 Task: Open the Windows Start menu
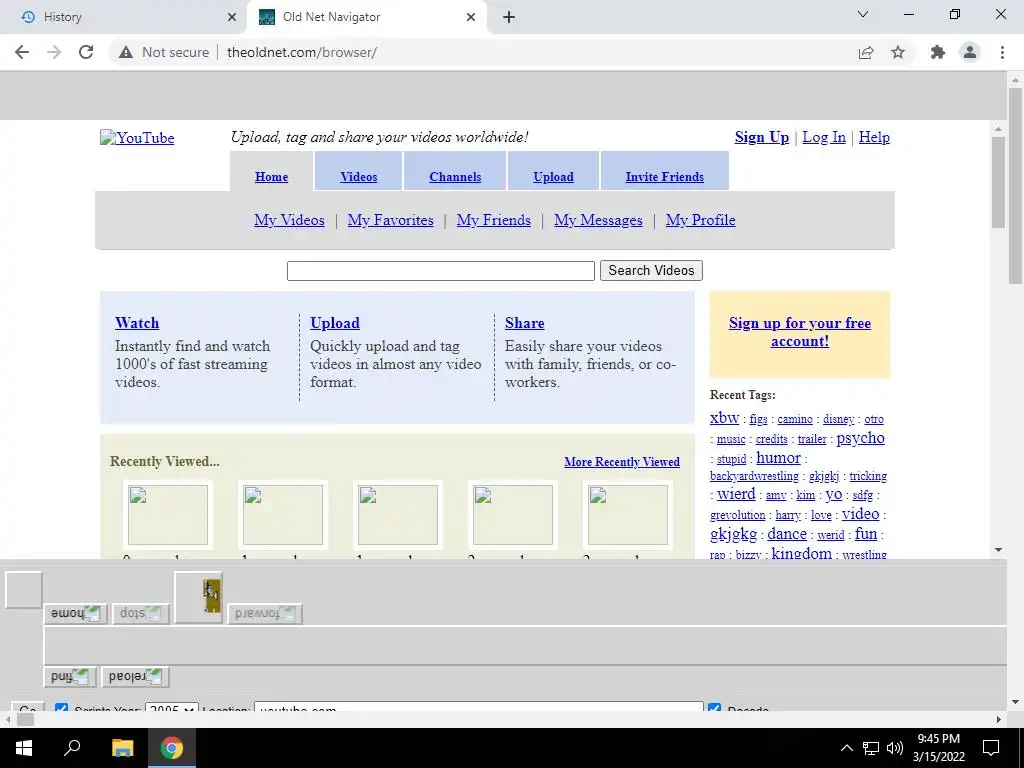point(24,748)
